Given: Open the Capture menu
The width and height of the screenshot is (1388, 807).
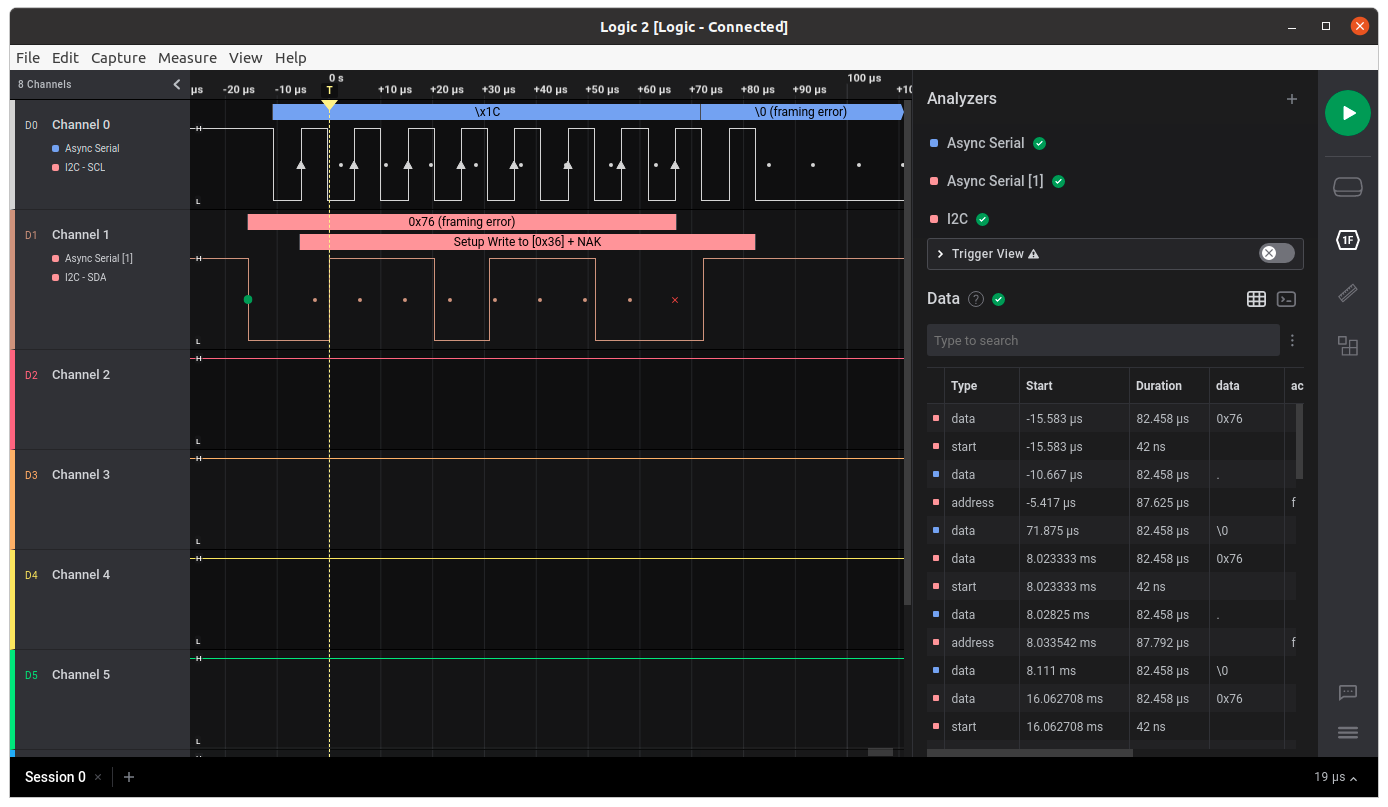Looking at the screenshot, I should [118, 58].
